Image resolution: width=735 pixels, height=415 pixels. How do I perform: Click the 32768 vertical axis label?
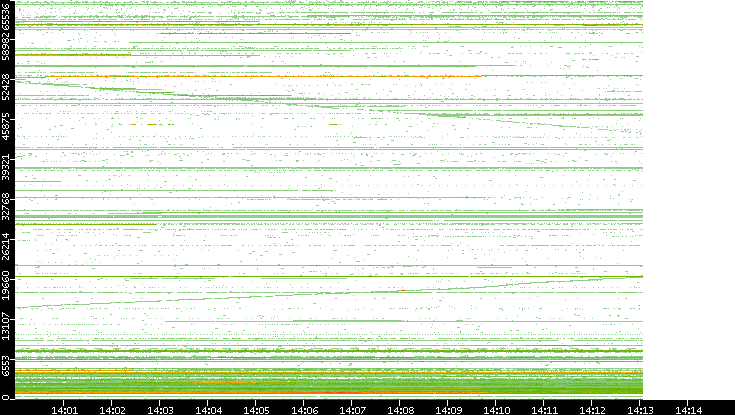tap(7, 207)
